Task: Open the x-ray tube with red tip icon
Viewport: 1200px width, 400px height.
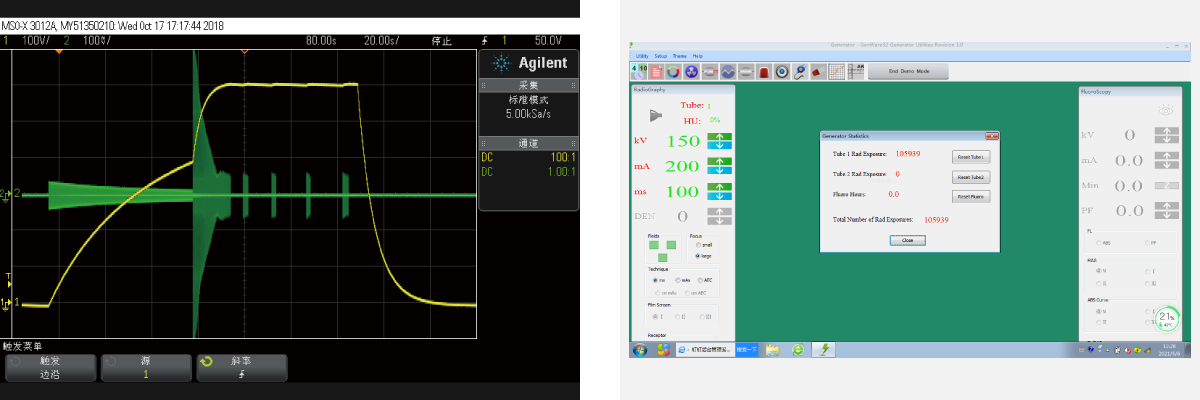Action: pyautogui.click(x=710, y=71)
